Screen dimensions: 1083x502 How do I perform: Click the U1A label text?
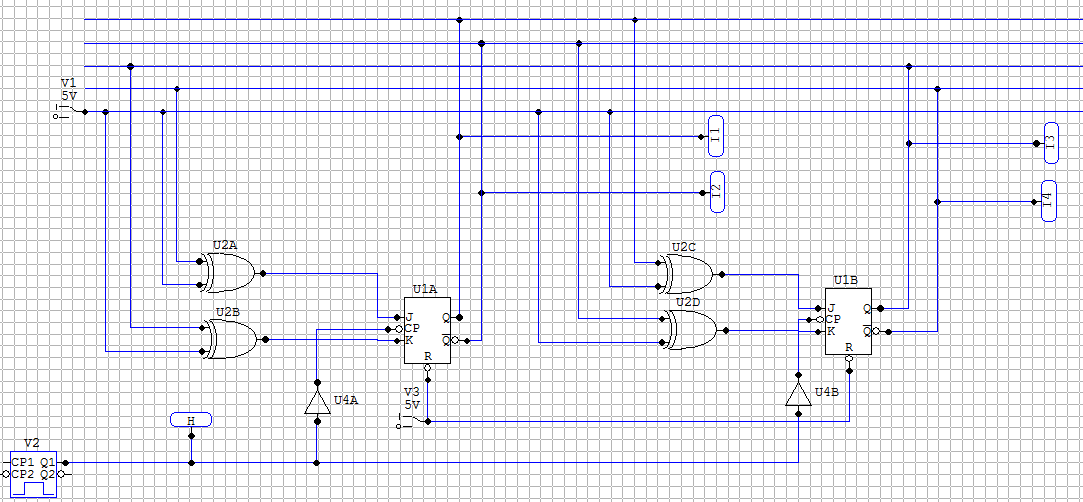(x=424, y=289)
